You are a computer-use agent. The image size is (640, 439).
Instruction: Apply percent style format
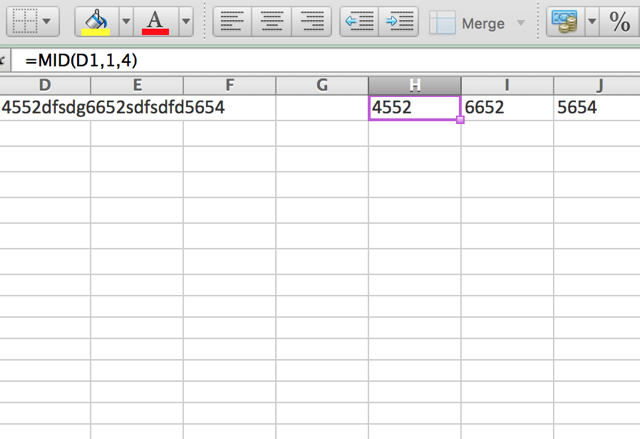click(x=620, y=22)
